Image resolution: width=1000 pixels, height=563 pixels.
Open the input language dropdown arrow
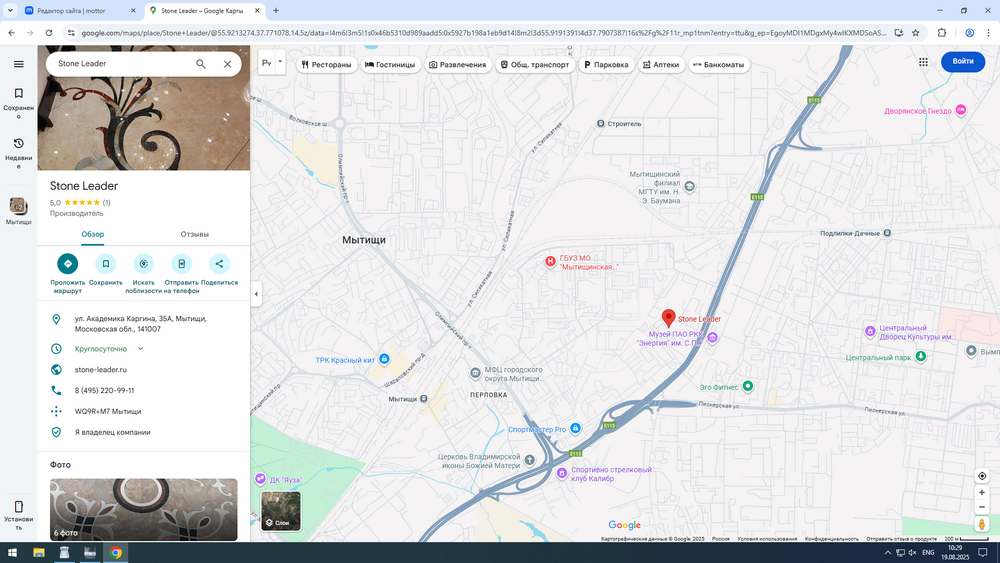pyautogui.click(x=282, y=62)
